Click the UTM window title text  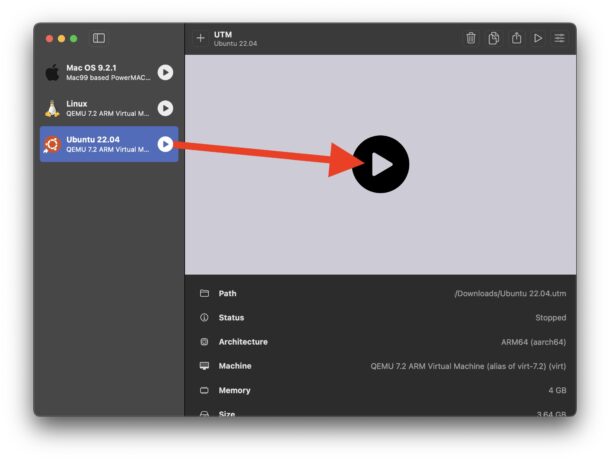point(222,33)
